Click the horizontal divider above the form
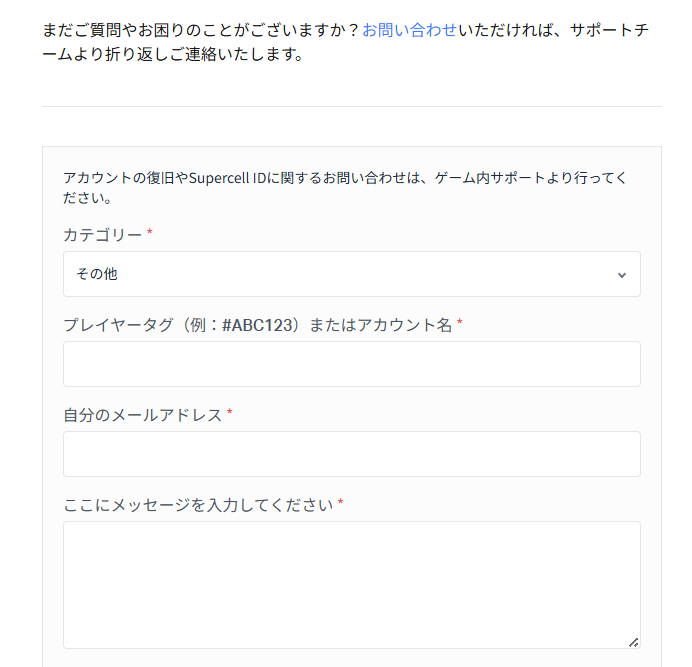The height and width of the screenshot is (667, 692). (351, 106)
